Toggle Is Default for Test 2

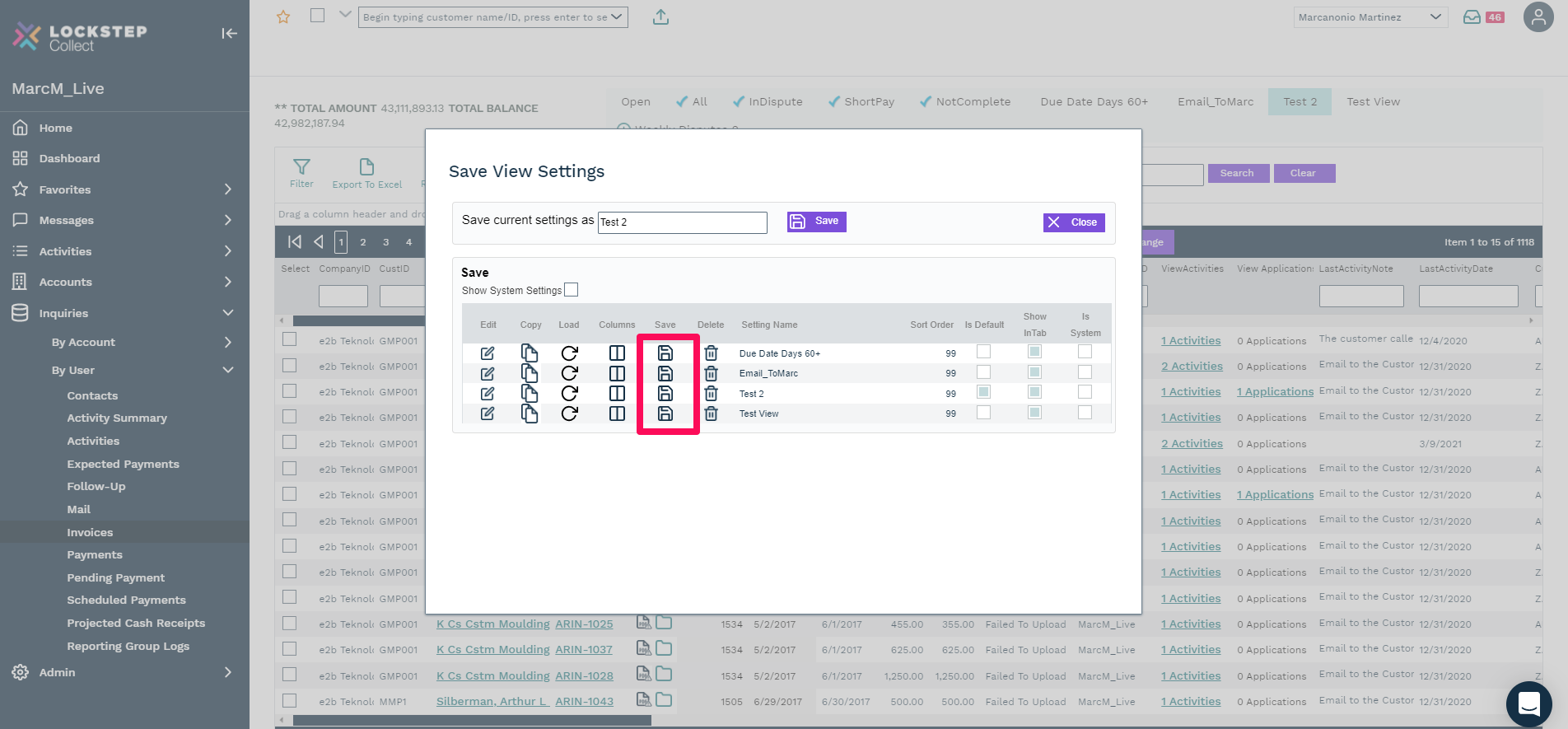click(983, 392)
